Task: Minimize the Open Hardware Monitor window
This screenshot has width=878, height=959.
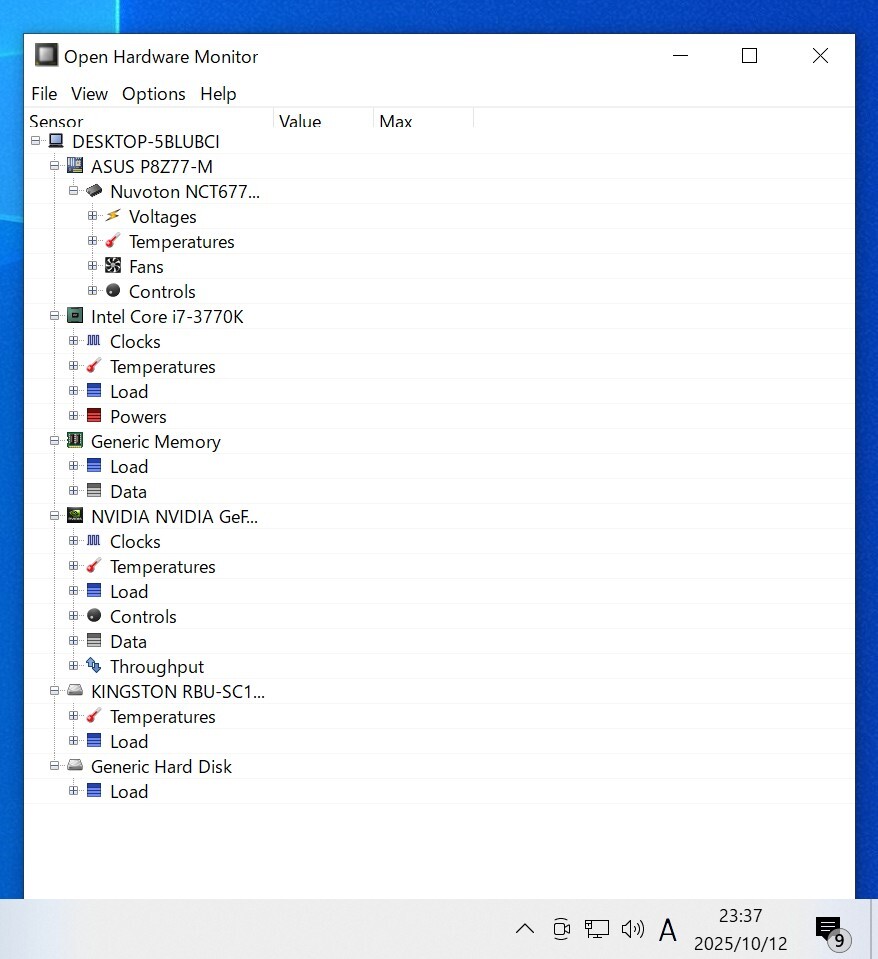Action: 681,56
